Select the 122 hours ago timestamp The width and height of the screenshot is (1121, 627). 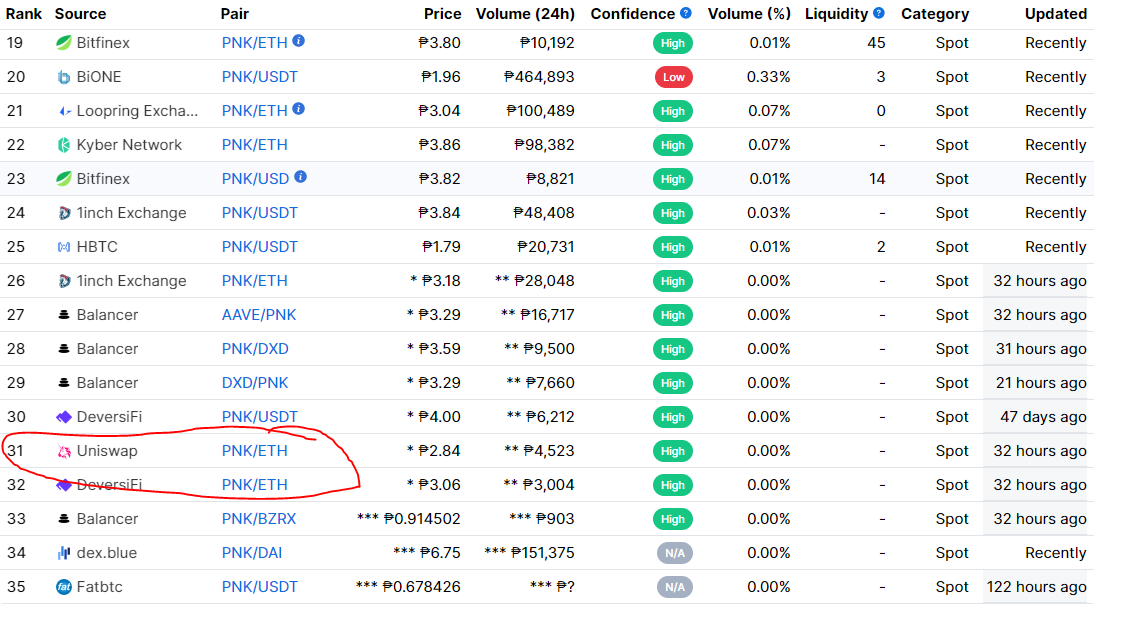pos(1037,587)
